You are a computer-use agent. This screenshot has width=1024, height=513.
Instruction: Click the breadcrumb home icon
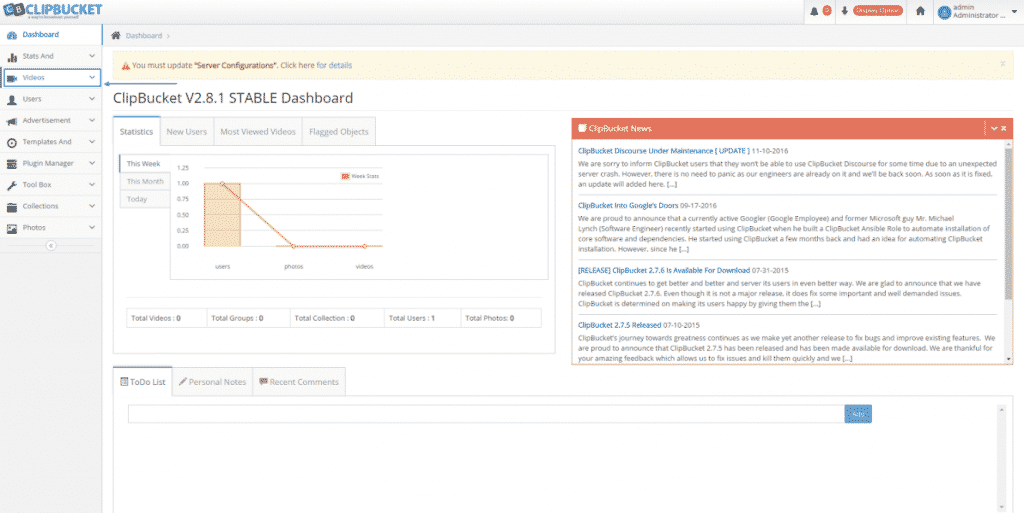click(x=116, y=35)
